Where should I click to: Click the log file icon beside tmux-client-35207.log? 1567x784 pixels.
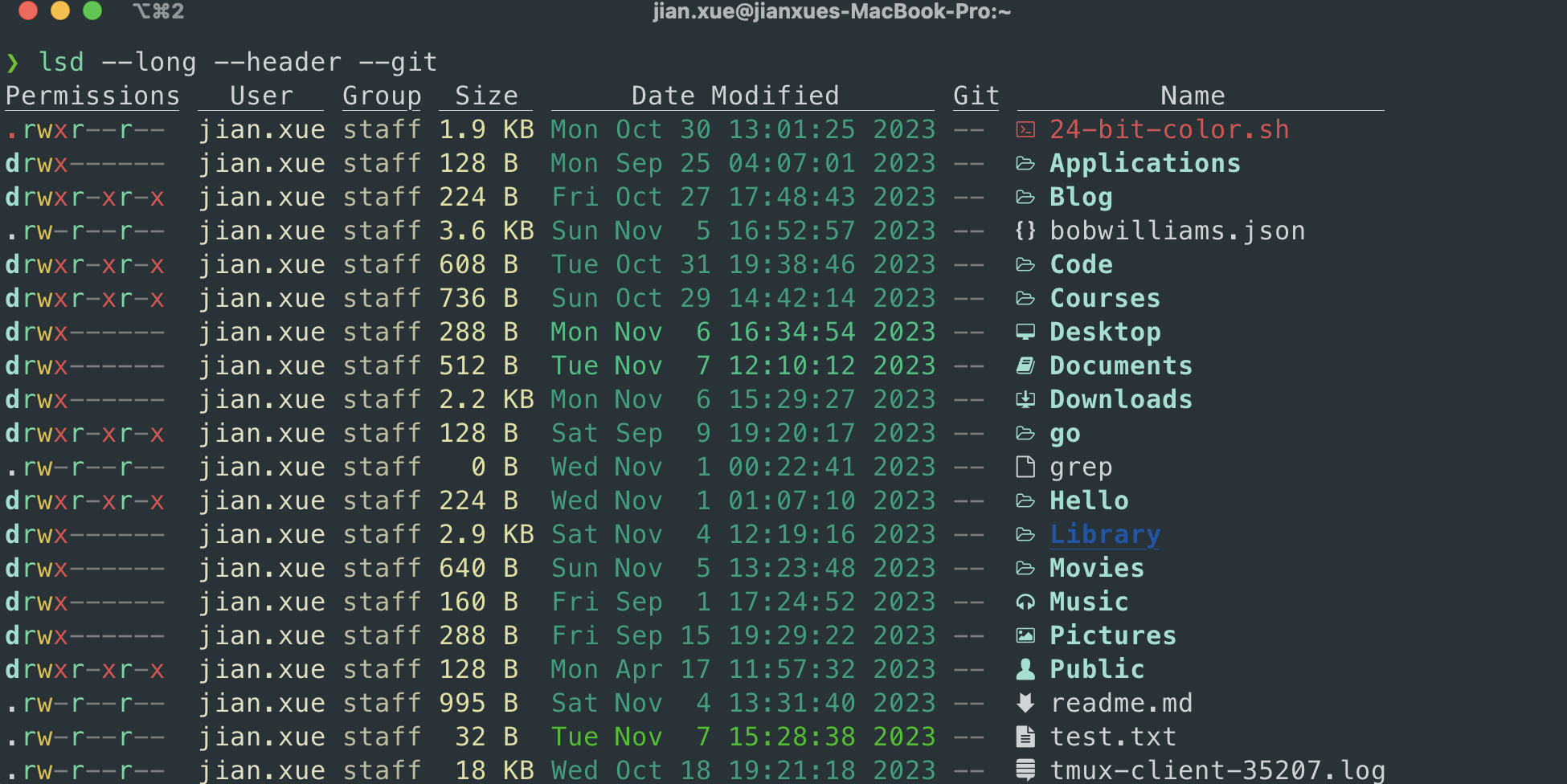point(1025,770)
